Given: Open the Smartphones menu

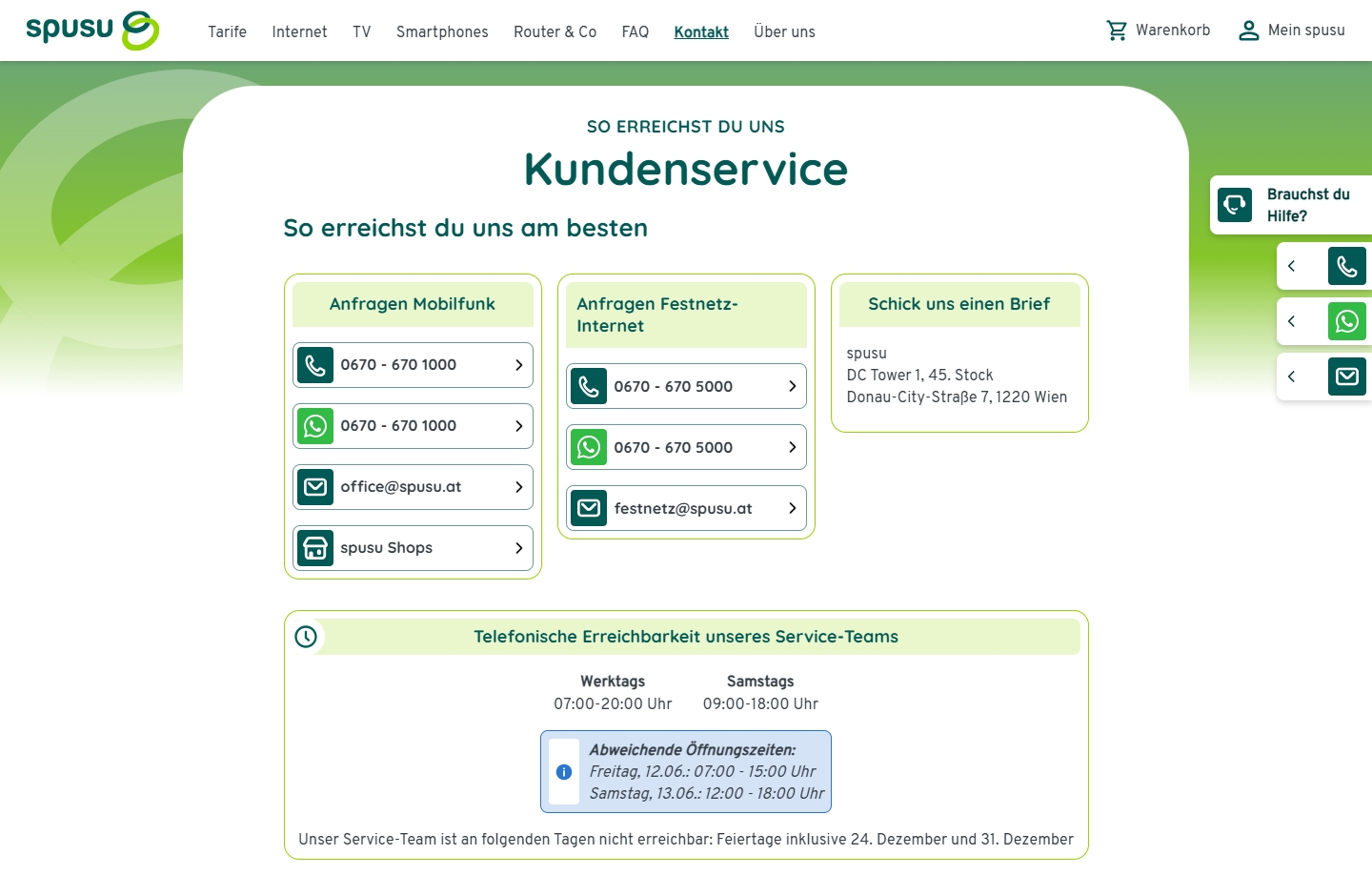Looking at the screenshot, I should coord(442,31).
